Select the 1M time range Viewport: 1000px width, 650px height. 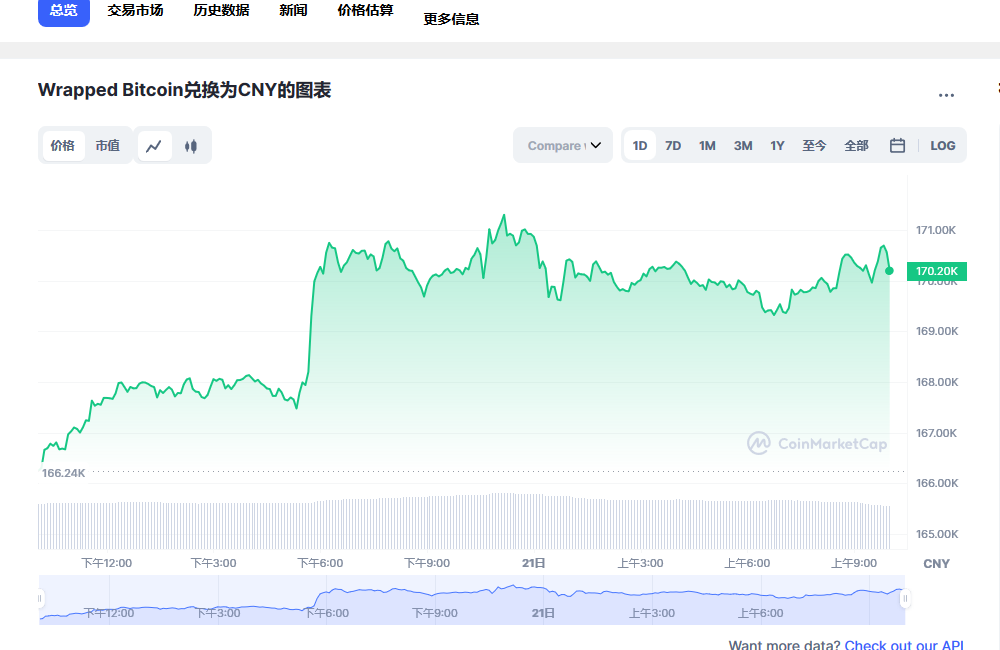[707, 145]
